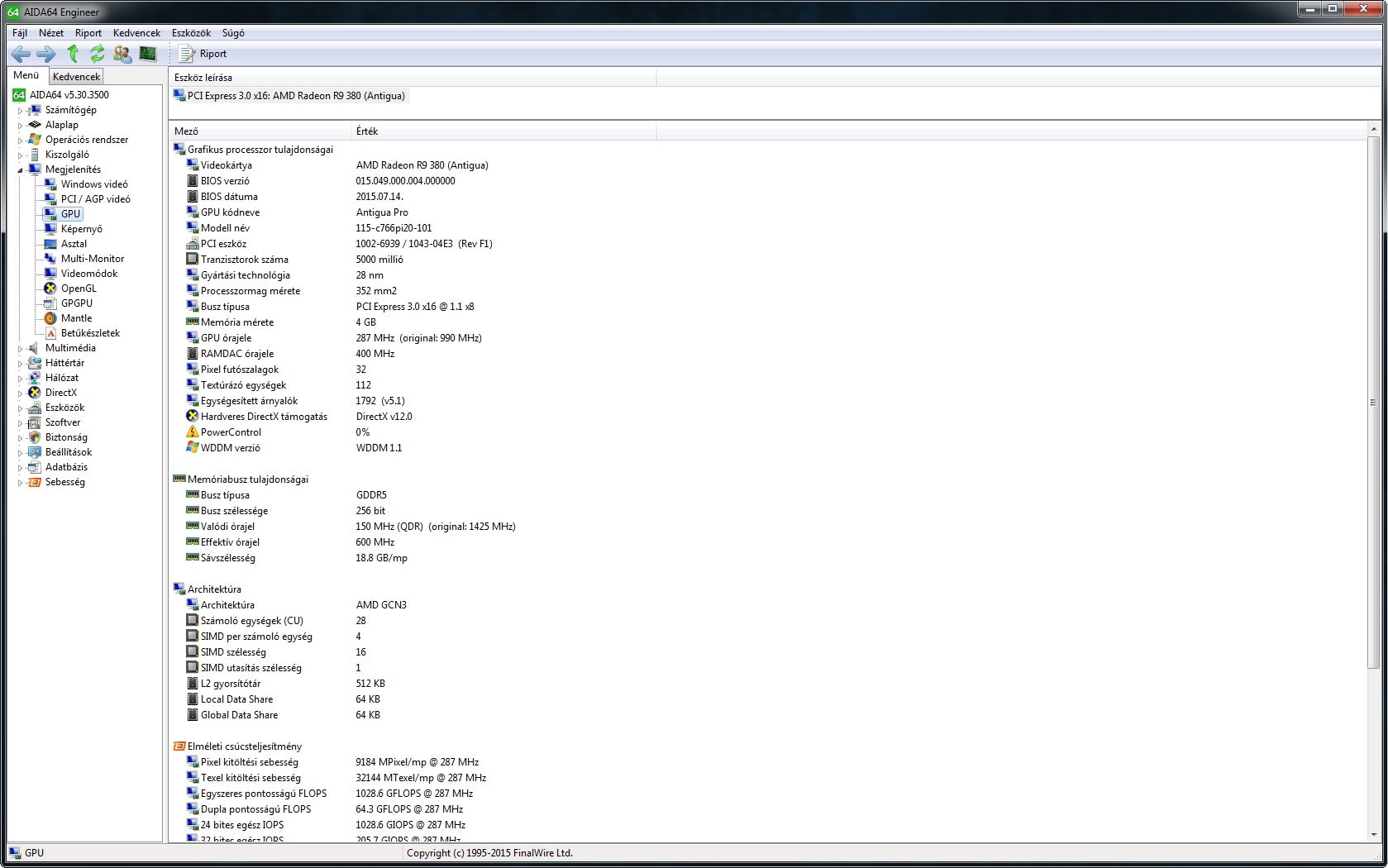Open the Nézet menu
The image size is (1388, 868).
click(51, 33)
